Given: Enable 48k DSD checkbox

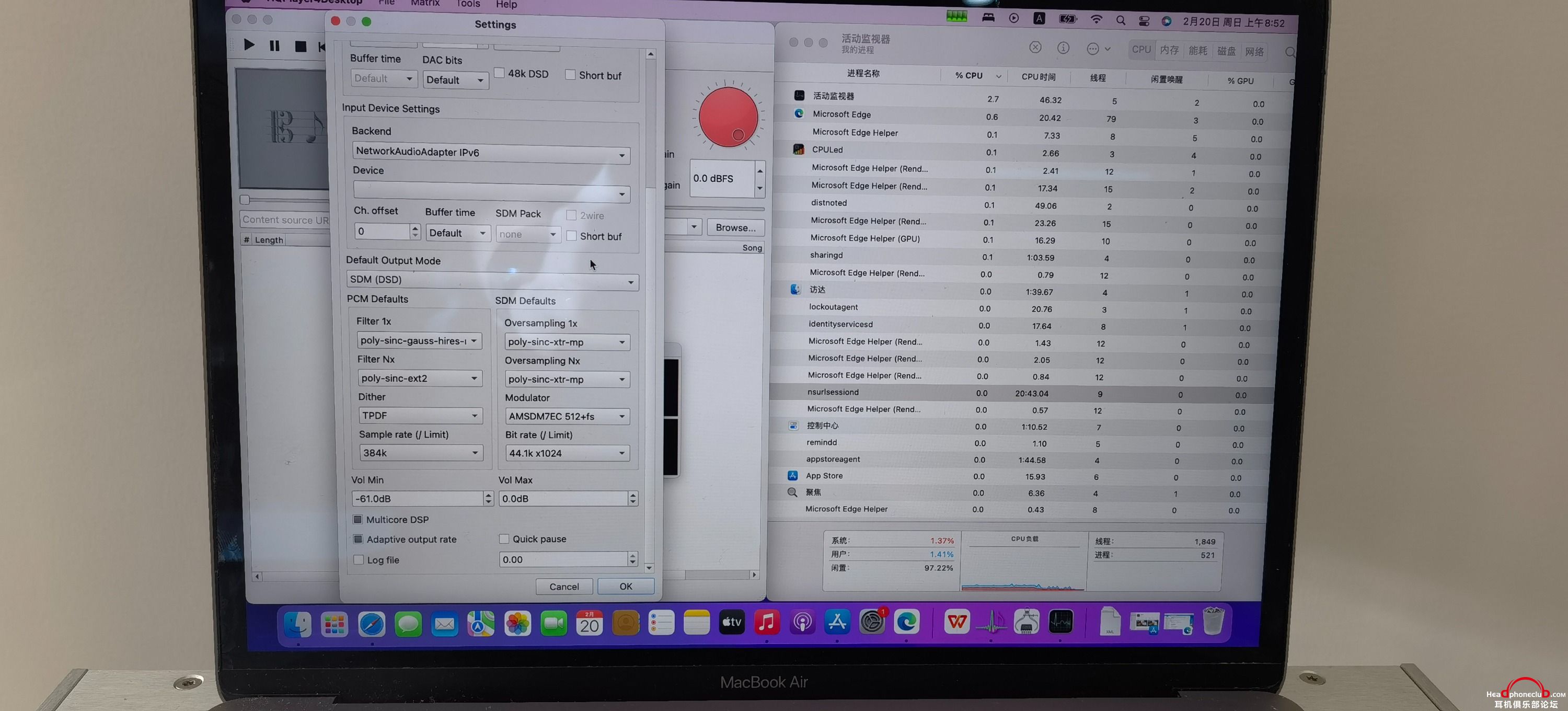Looking at the screenshot, I should 500,73.
